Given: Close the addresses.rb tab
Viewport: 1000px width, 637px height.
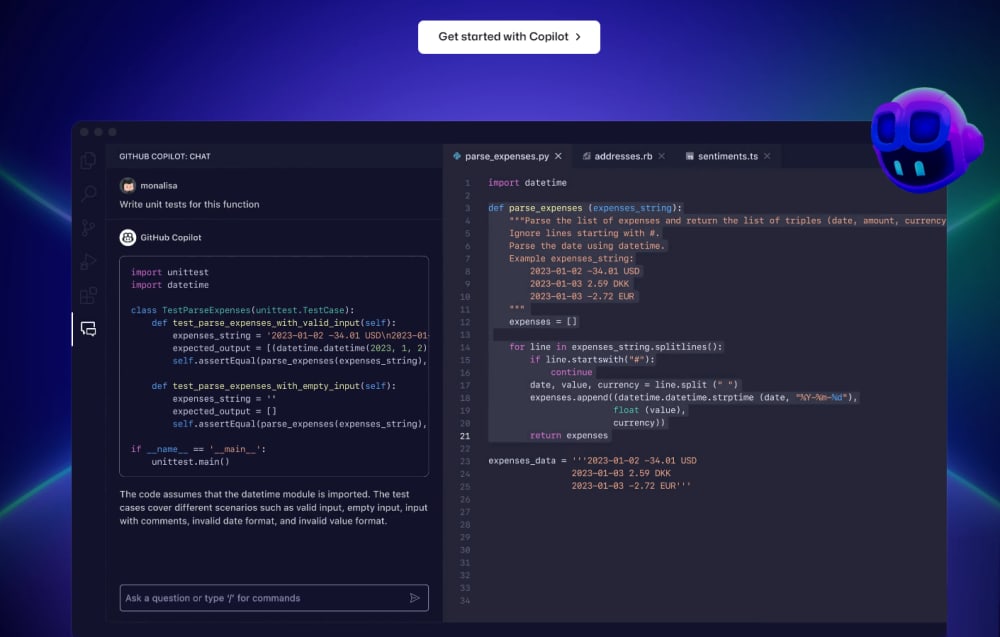Looking at the screenshot, I should click(x=661, y=156).
